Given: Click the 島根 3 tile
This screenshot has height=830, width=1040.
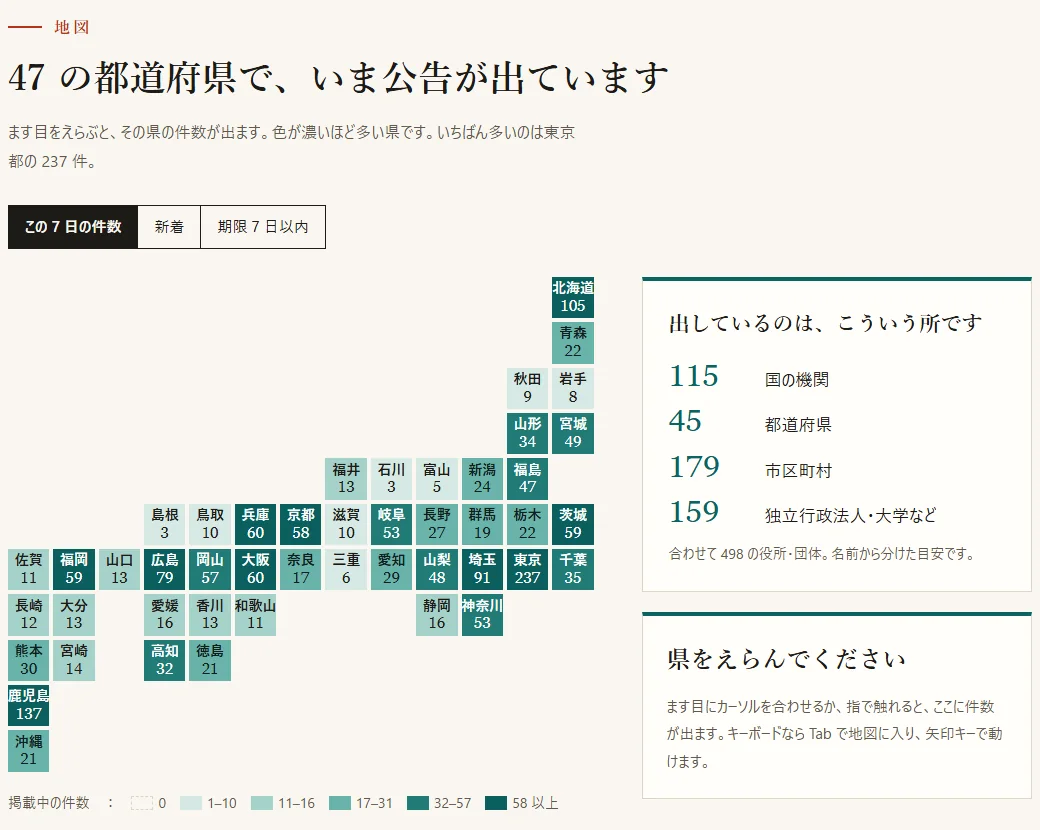Looking at the screenshot, I should click(164, 524).
